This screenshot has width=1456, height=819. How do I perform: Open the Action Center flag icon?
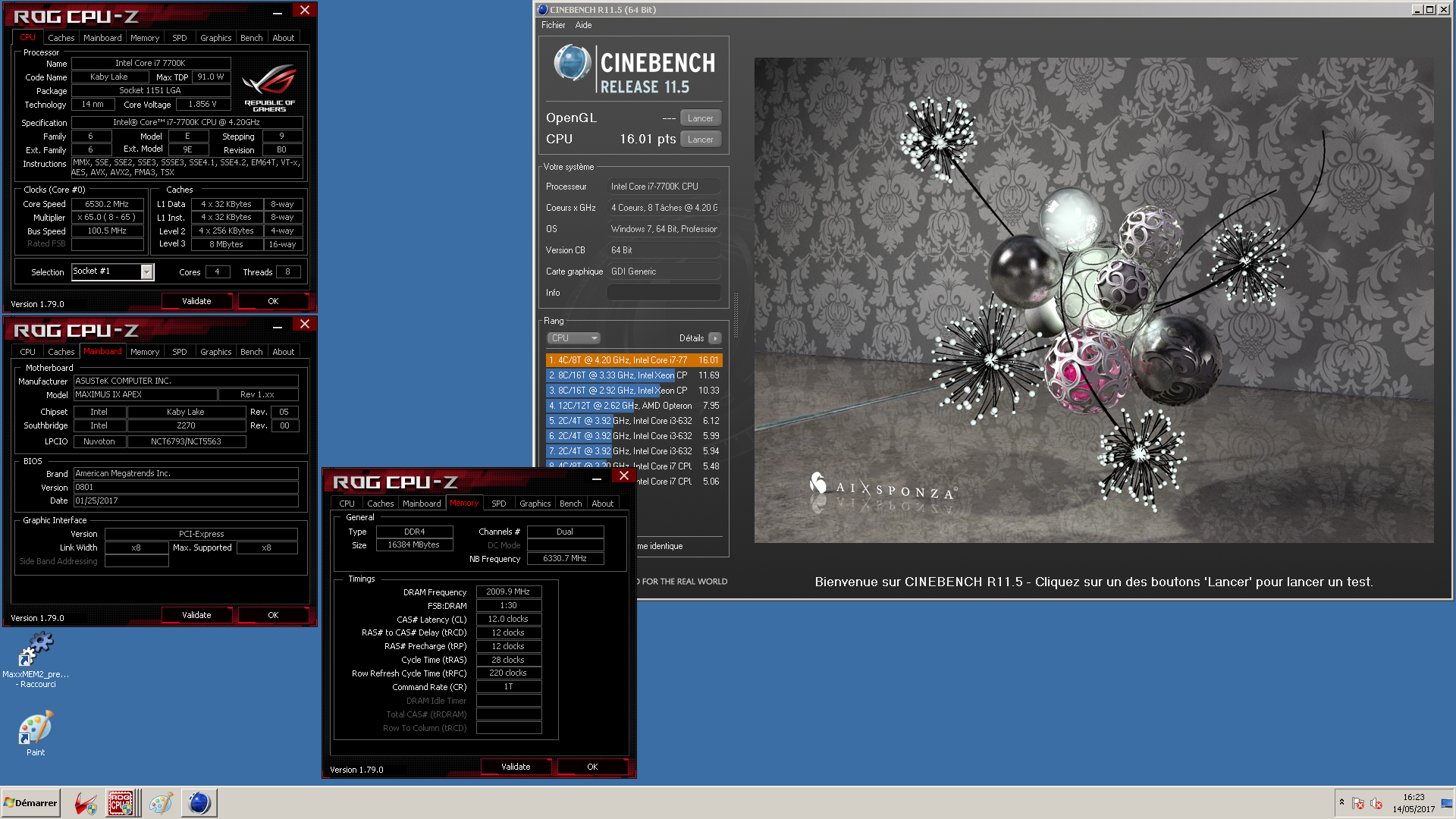click(1358, 803)
